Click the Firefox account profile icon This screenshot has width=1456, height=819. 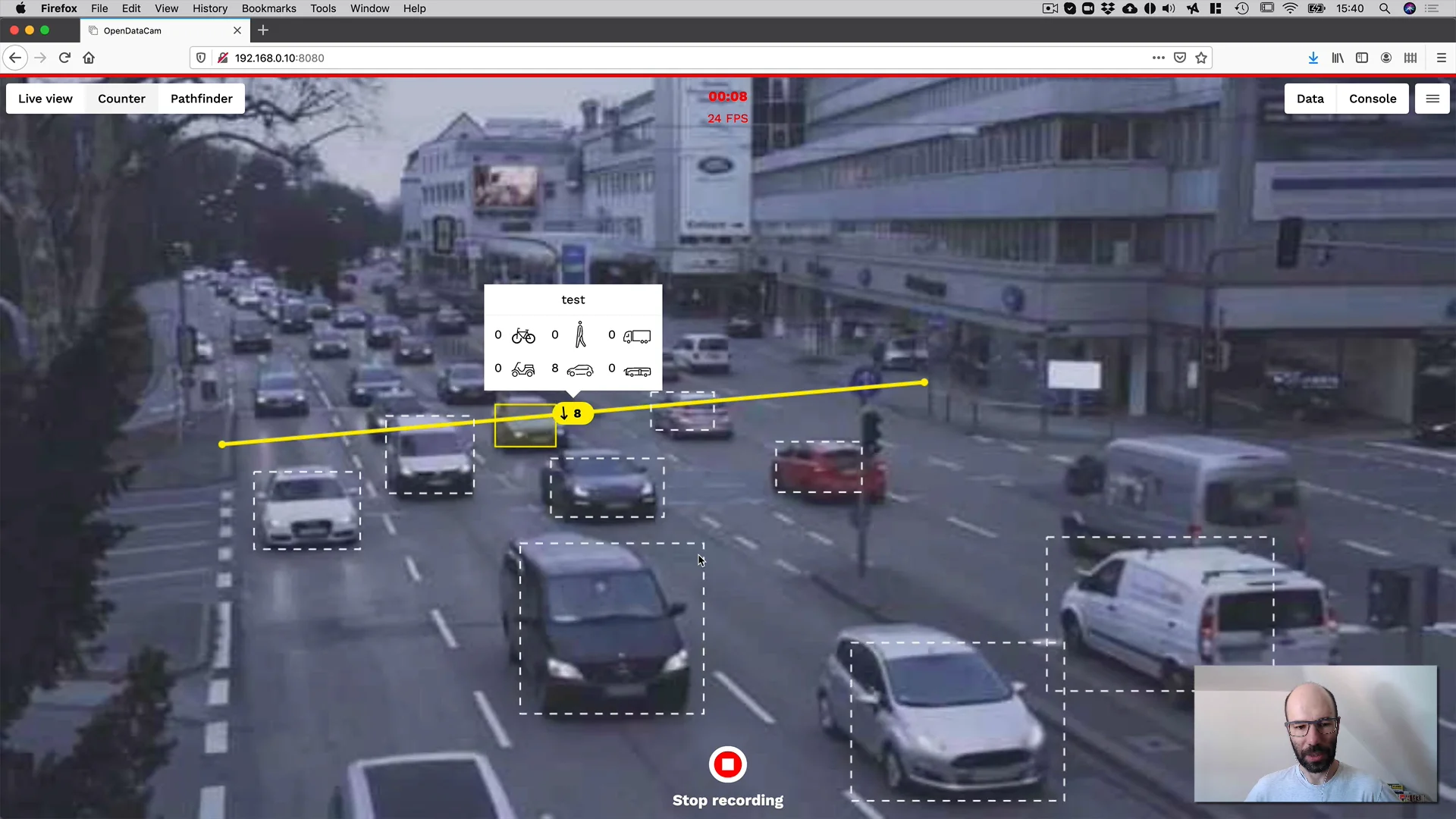pos(1385,58)
